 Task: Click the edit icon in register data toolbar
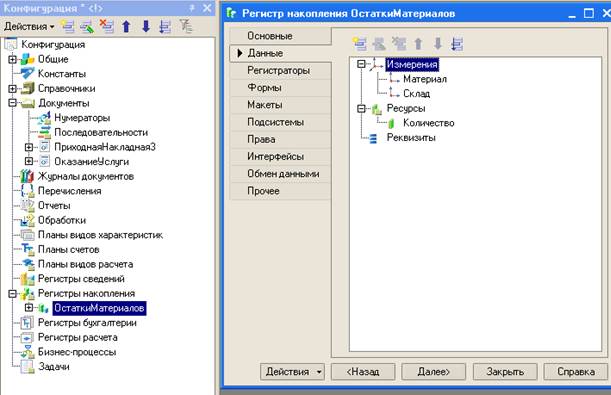[x=379, y=44]
